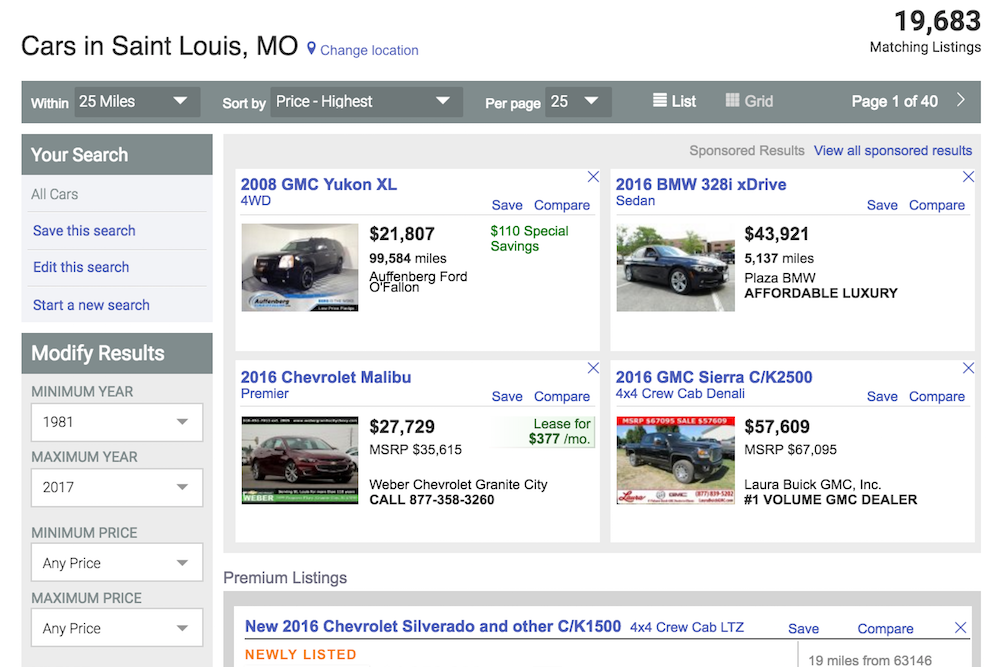Dismiss the 2016 BMW 328i xDrive listing
The height and width of the screenshot is (667, 1001).
tap(968, 177)
